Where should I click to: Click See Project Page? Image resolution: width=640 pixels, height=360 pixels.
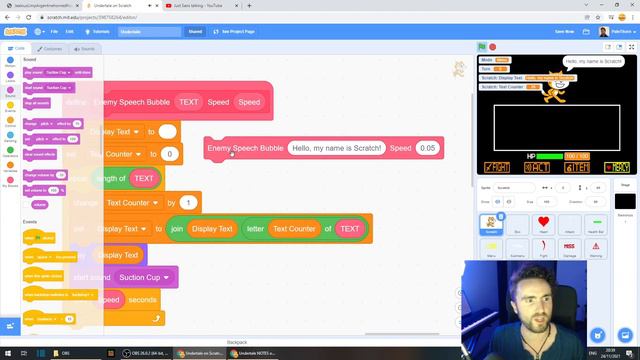(x=234, y=31)
